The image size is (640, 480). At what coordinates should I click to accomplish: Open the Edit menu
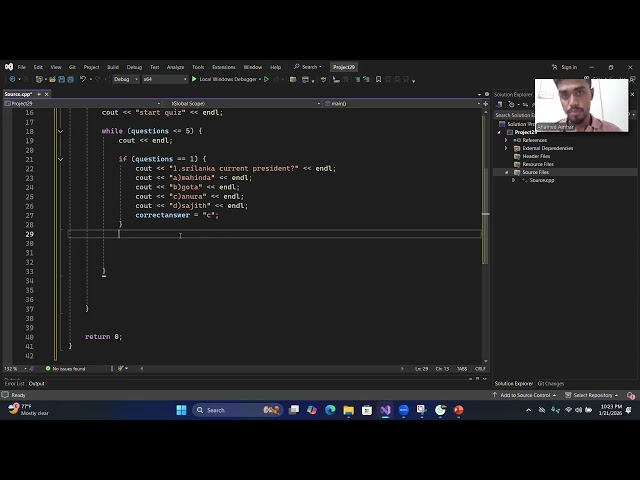coord(38,67)
